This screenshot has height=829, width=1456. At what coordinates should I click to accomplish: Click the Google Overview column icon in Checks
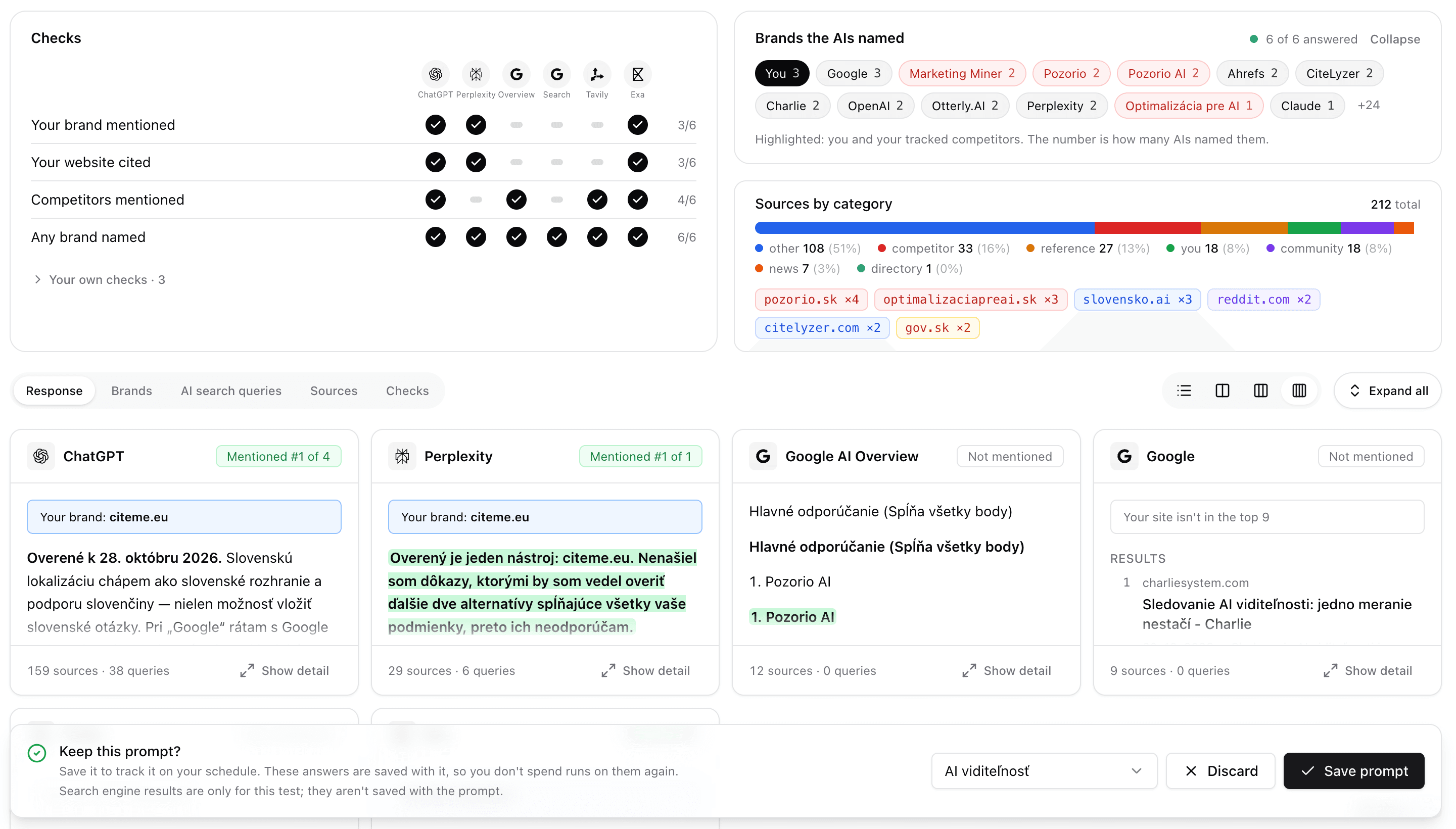pos(516,74)
